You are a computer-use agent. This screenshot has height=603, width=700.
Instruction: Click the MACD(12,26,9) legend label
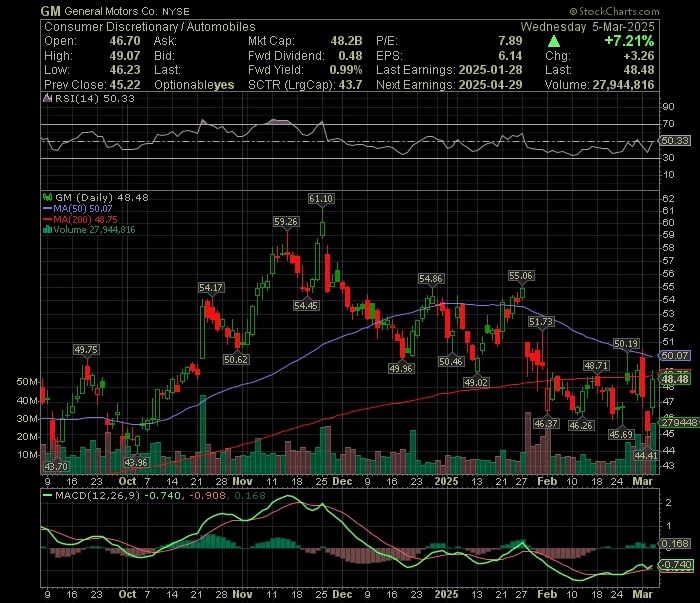tap(97, 495)
